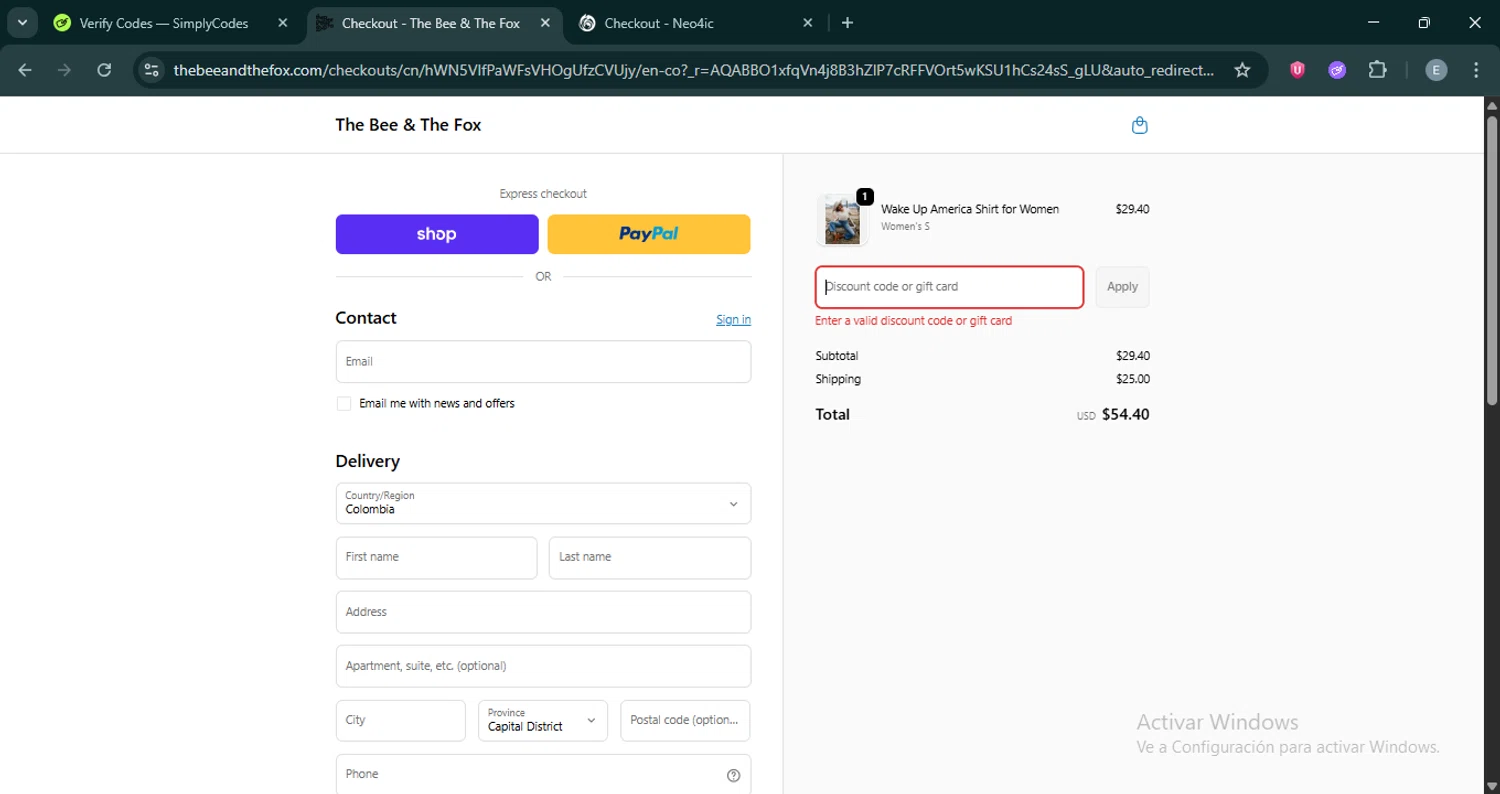Screen dimensions: 1500x794
Task: Click the Wake Up America shirt thumbnail
Action: [x=842, y=219]
